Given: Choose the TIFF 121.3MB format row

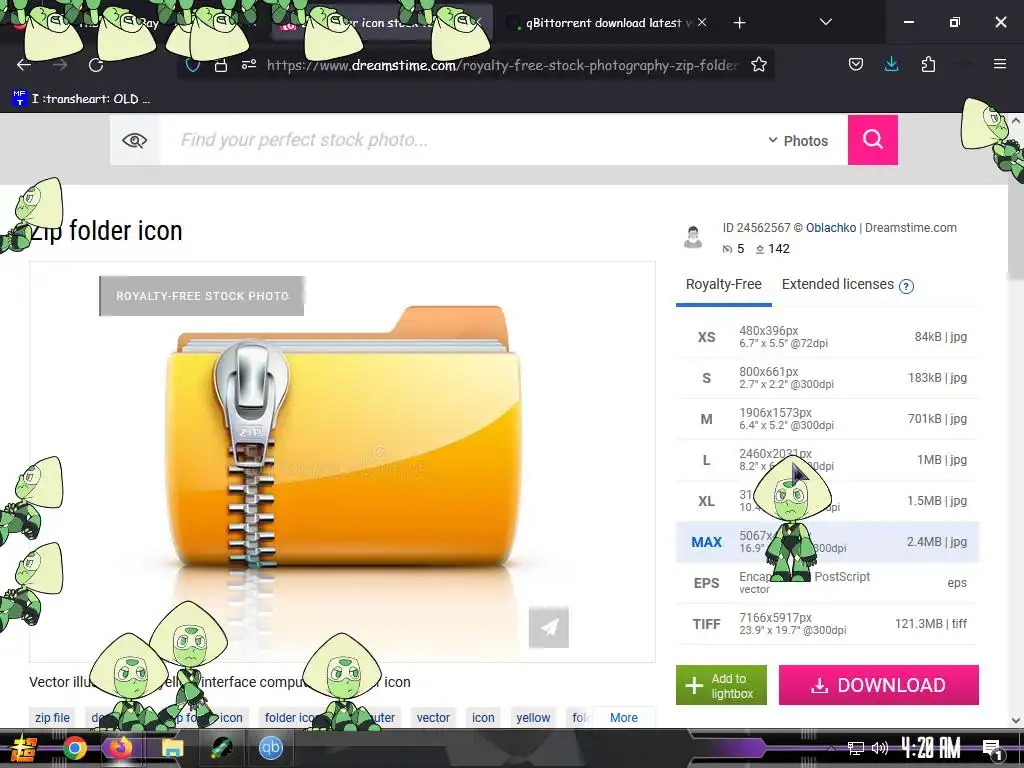Looking at the screenshot, I should [x=827, y=624].
